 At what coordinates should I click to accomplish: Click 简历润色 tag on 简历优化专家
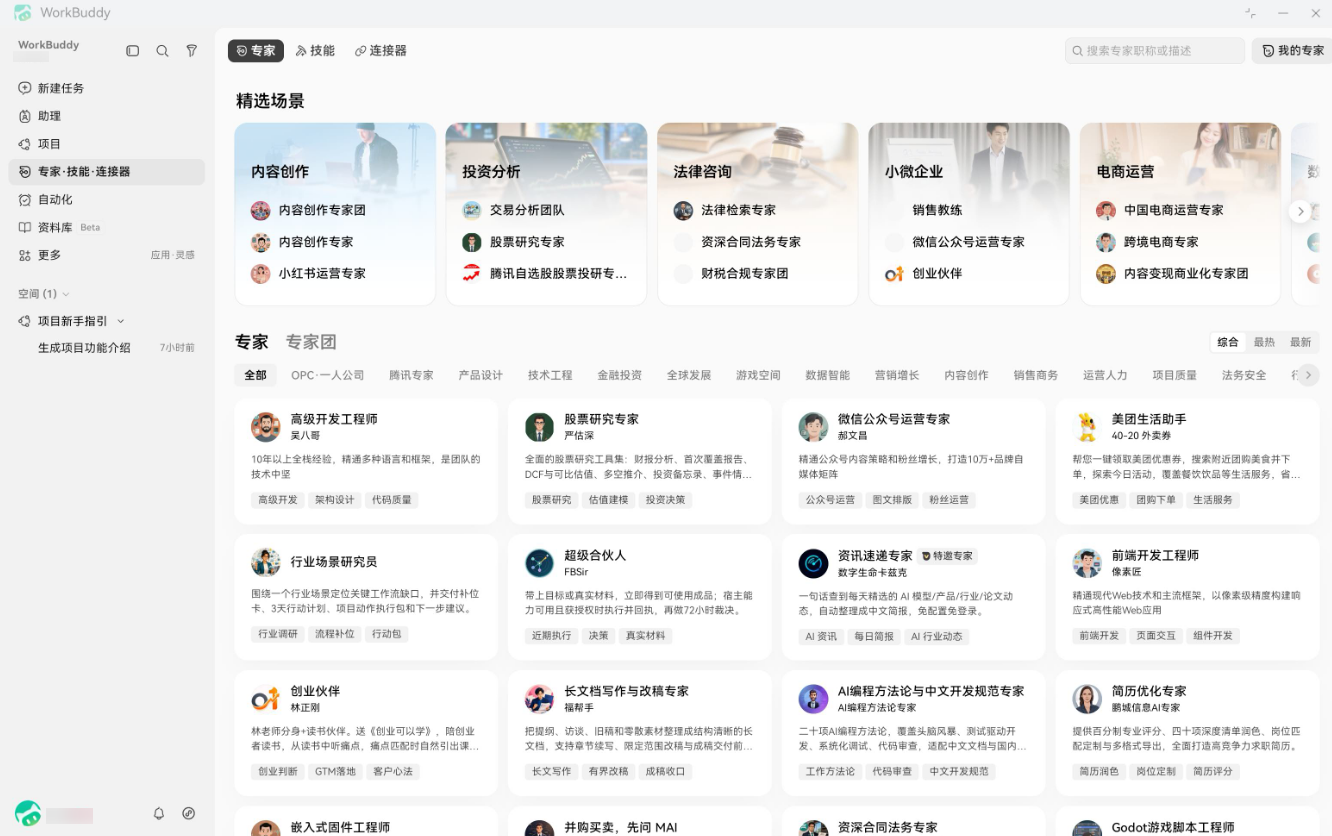click(1099, 772)
